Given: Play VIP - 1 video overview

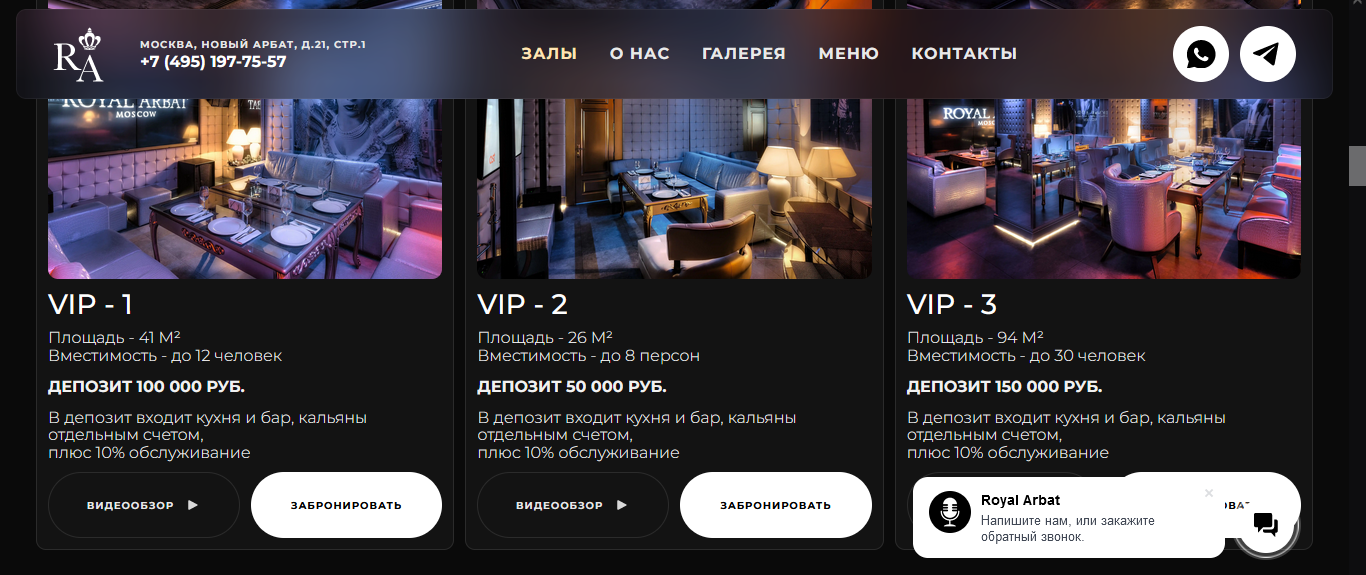Looking at the screenshot, I should pos(144,505).
